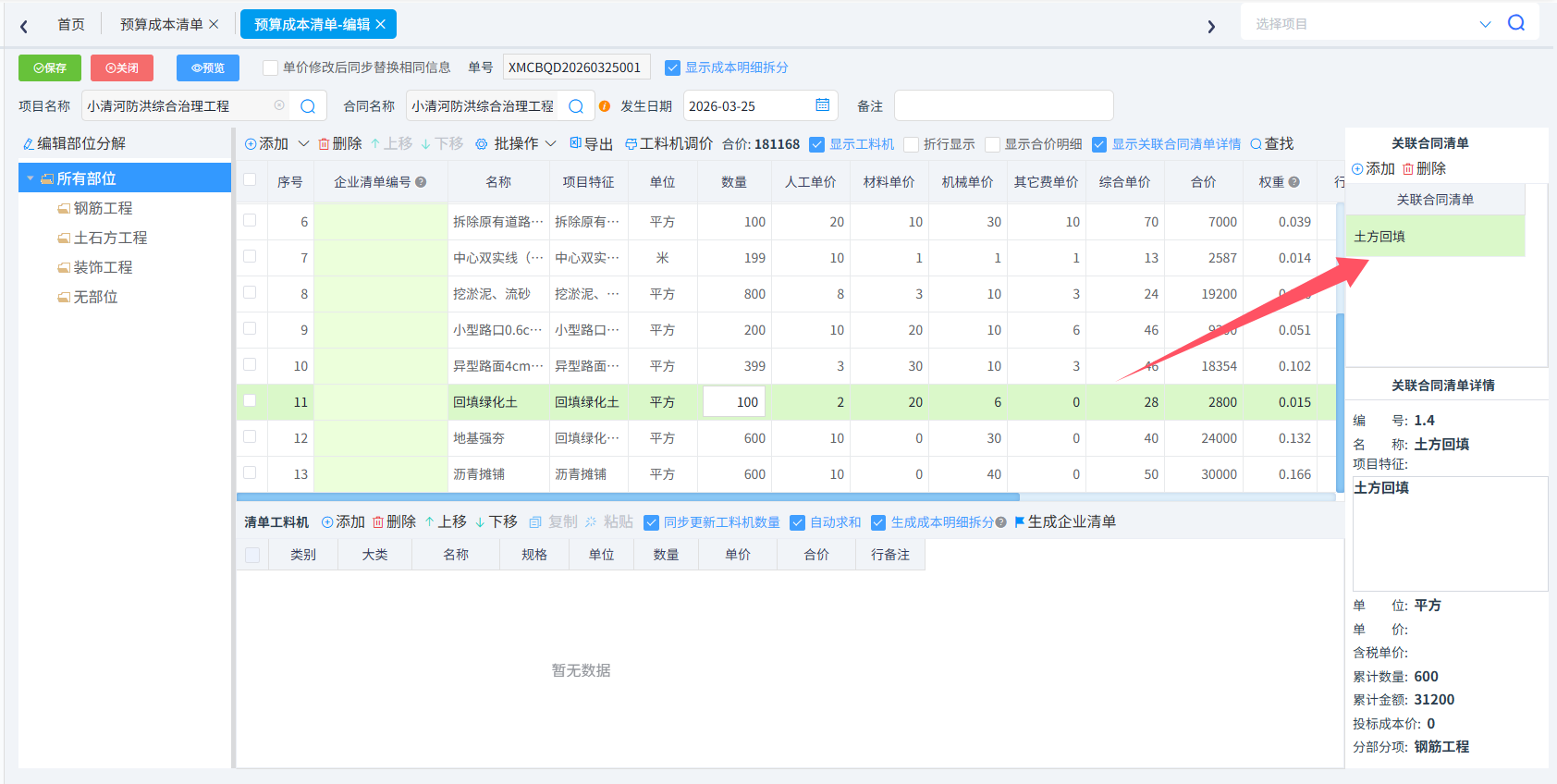Click the 备注 input field
1557x784 pixels.
pos(1003,105)
